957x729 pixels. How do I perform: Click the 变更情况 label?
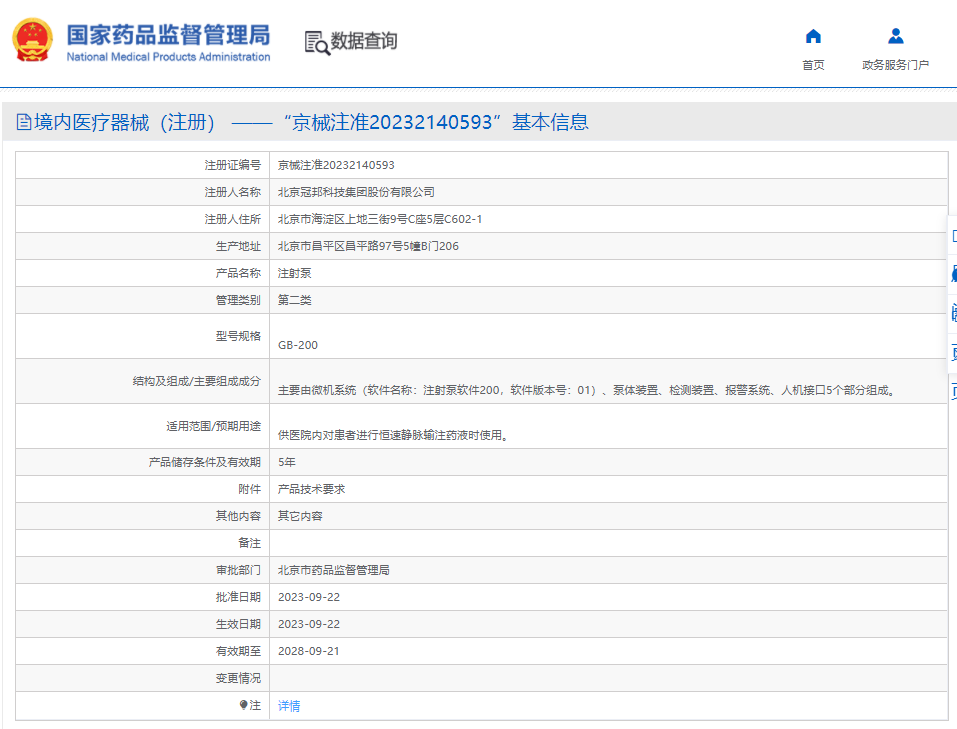[x=238, y=678]
